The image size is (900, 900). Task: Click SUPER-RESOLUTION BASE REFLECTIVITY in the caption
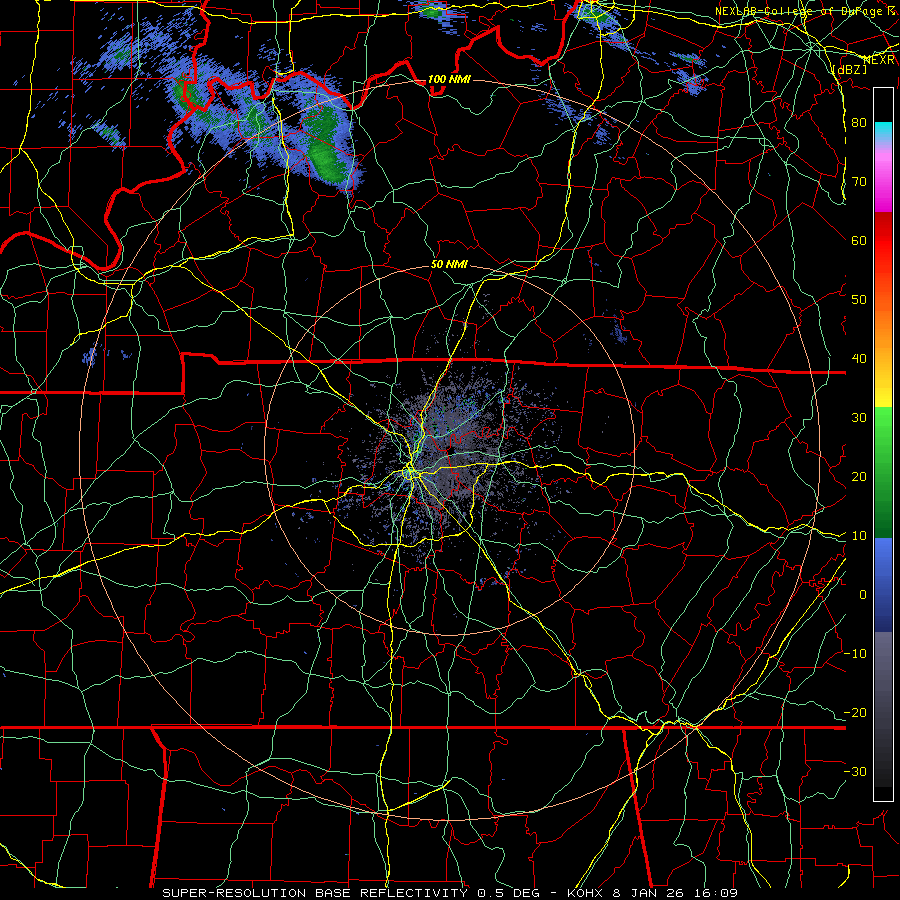[x=315, y=893]
